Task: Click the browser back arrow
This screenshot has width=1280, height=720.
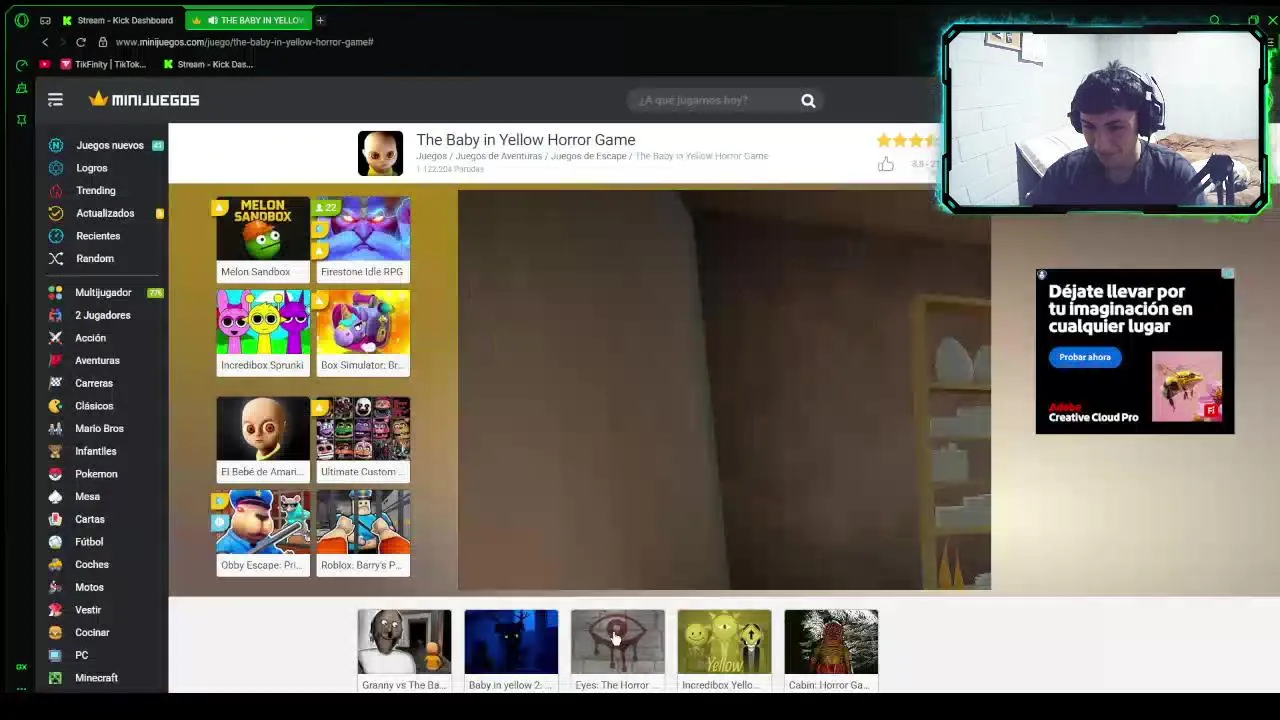Action: point(45,42)
